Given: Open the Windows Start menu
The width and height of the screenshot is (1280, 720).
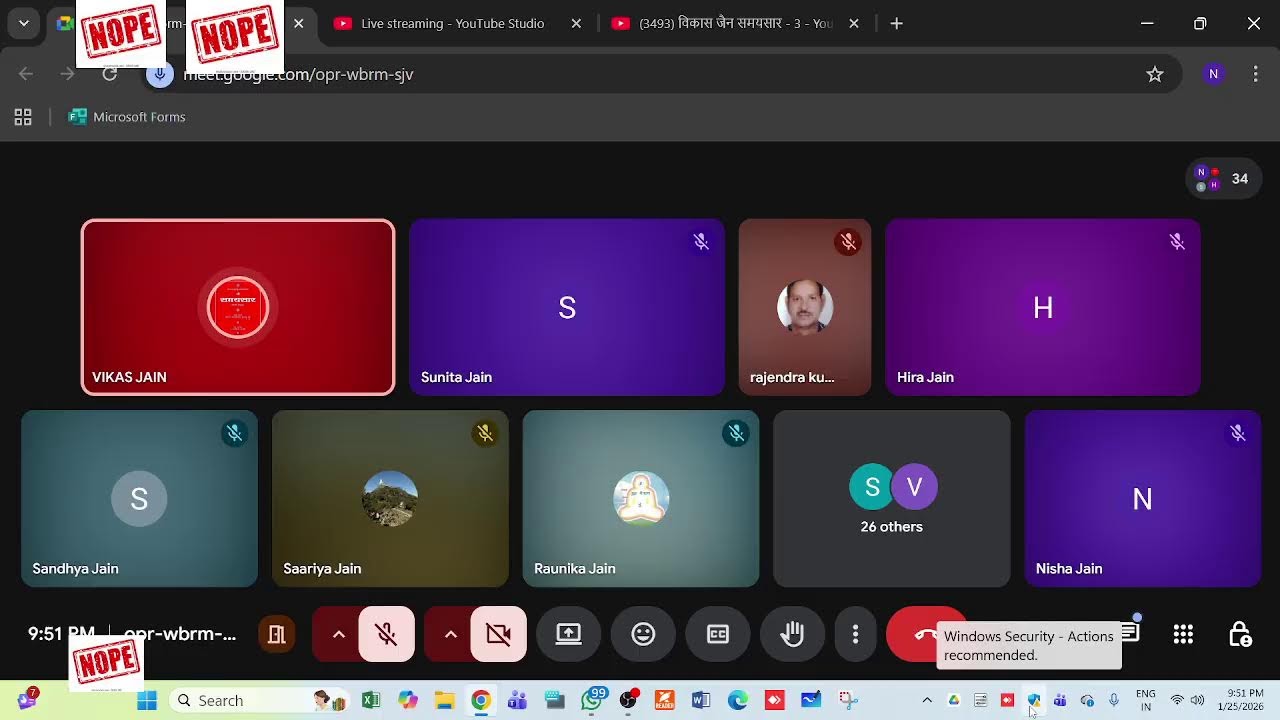Looking at the screenshot, I should (x=147, y=700).
